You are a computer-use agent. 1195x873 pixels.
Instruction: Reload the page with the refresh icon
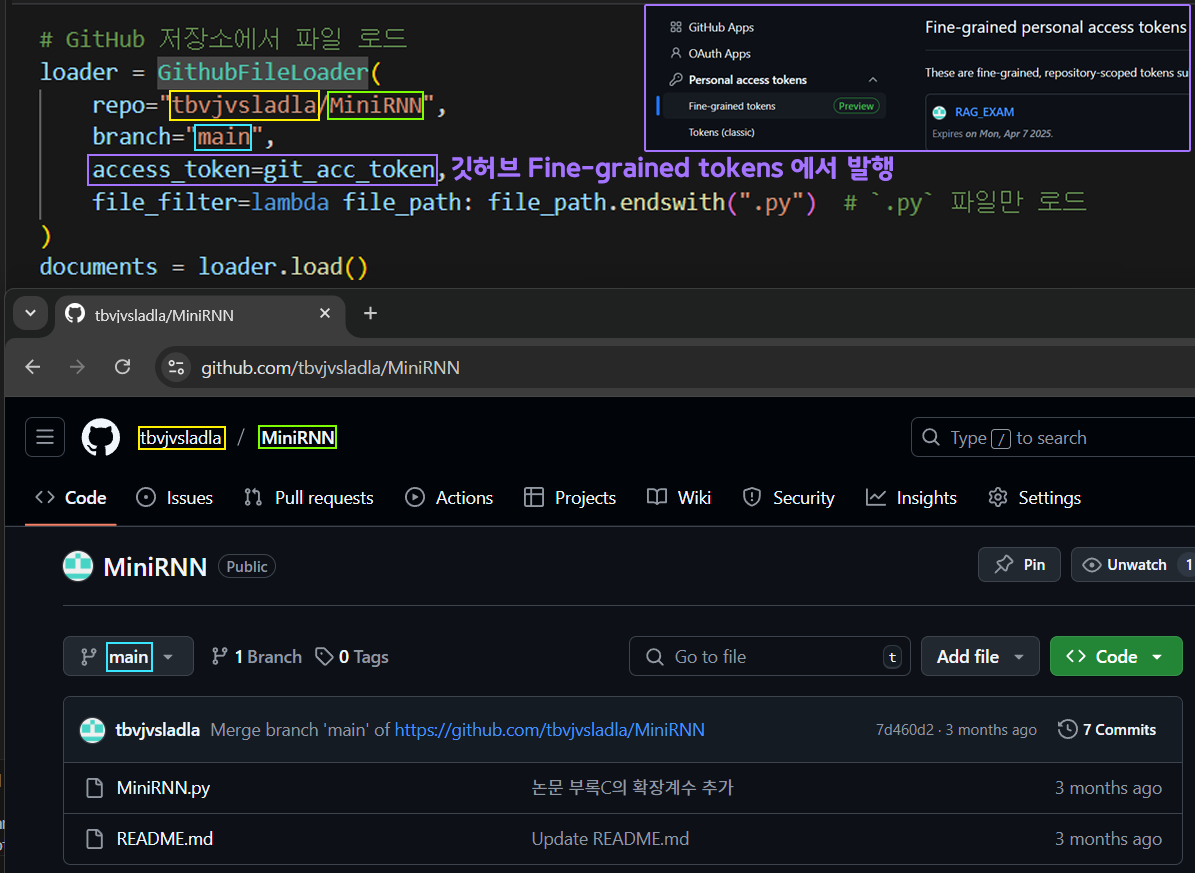click(123, 367)
